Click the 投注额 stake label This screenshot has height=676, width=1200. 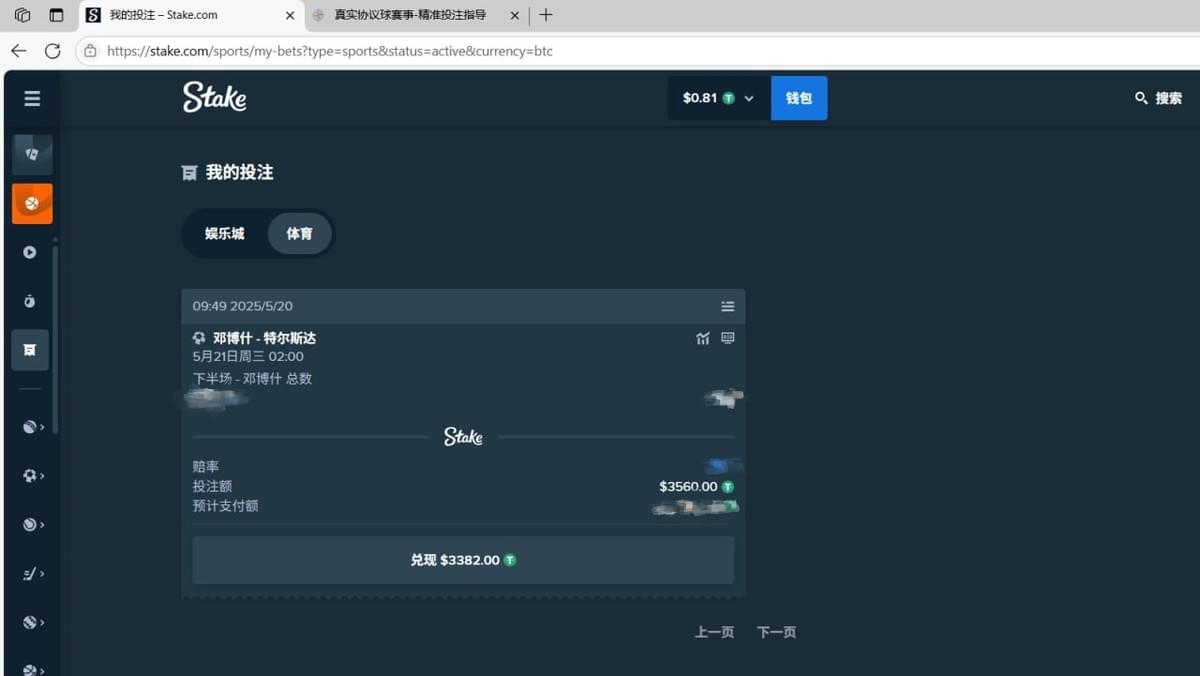pos(212,487)
